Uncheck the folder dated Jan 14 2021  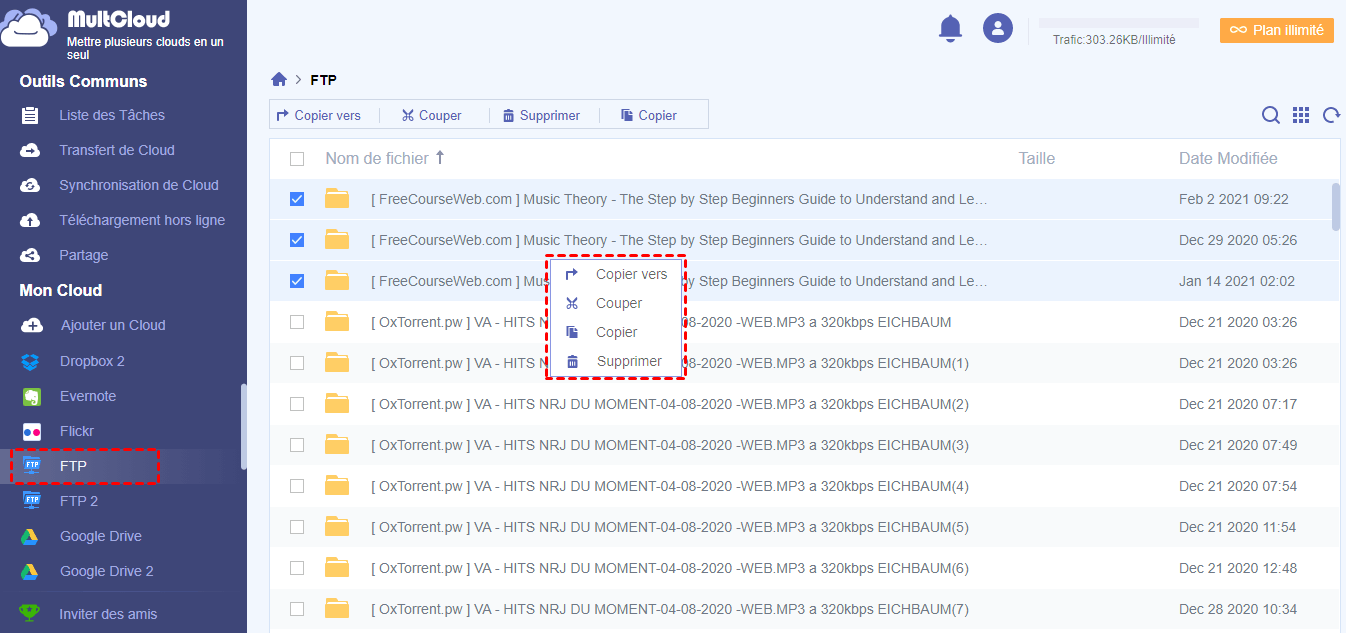(297, 281)
